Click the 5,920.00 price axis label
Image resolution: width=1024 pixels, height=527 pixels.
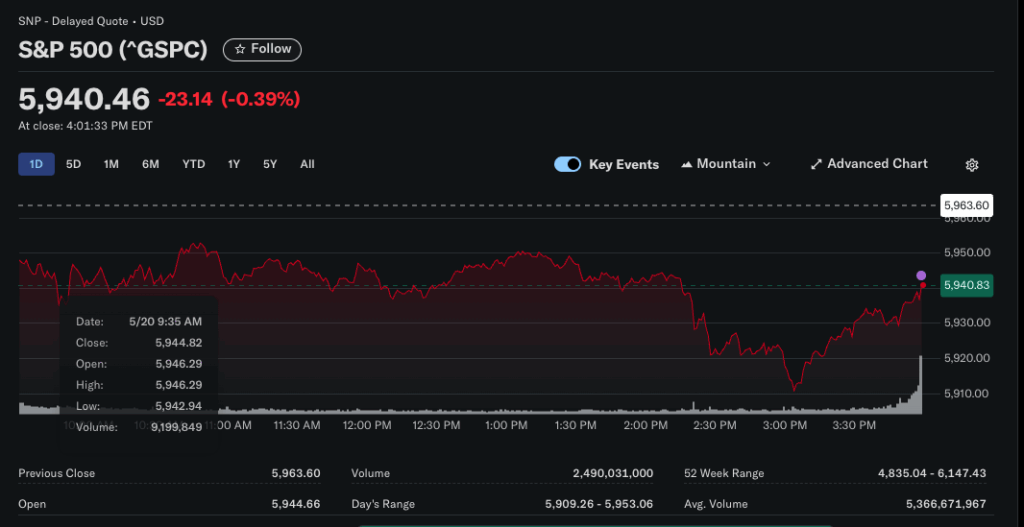[x=967, y=358]
